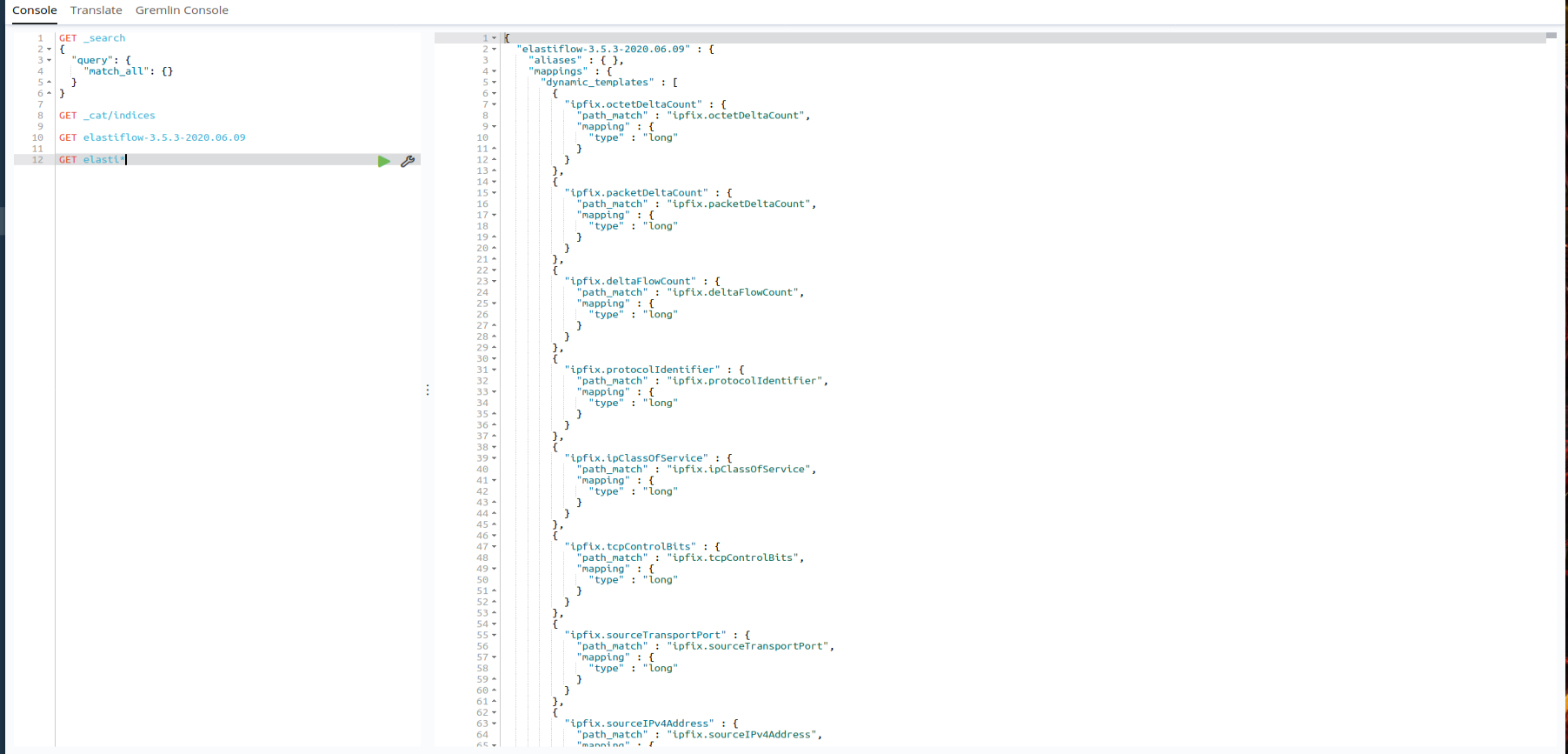The width and height of the screenshot is (1568, 754).
Task: Fold the "ipfix.protocolIdentifier" block
Action: (x=495, y=370)
